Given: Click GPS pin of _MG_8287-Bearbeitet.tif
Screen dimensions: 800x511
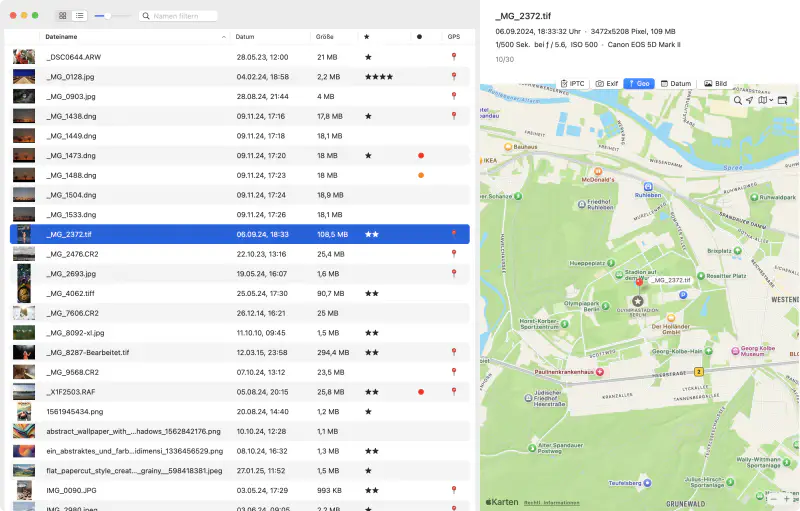Looking at the screenshot, I should pos(454,352).
